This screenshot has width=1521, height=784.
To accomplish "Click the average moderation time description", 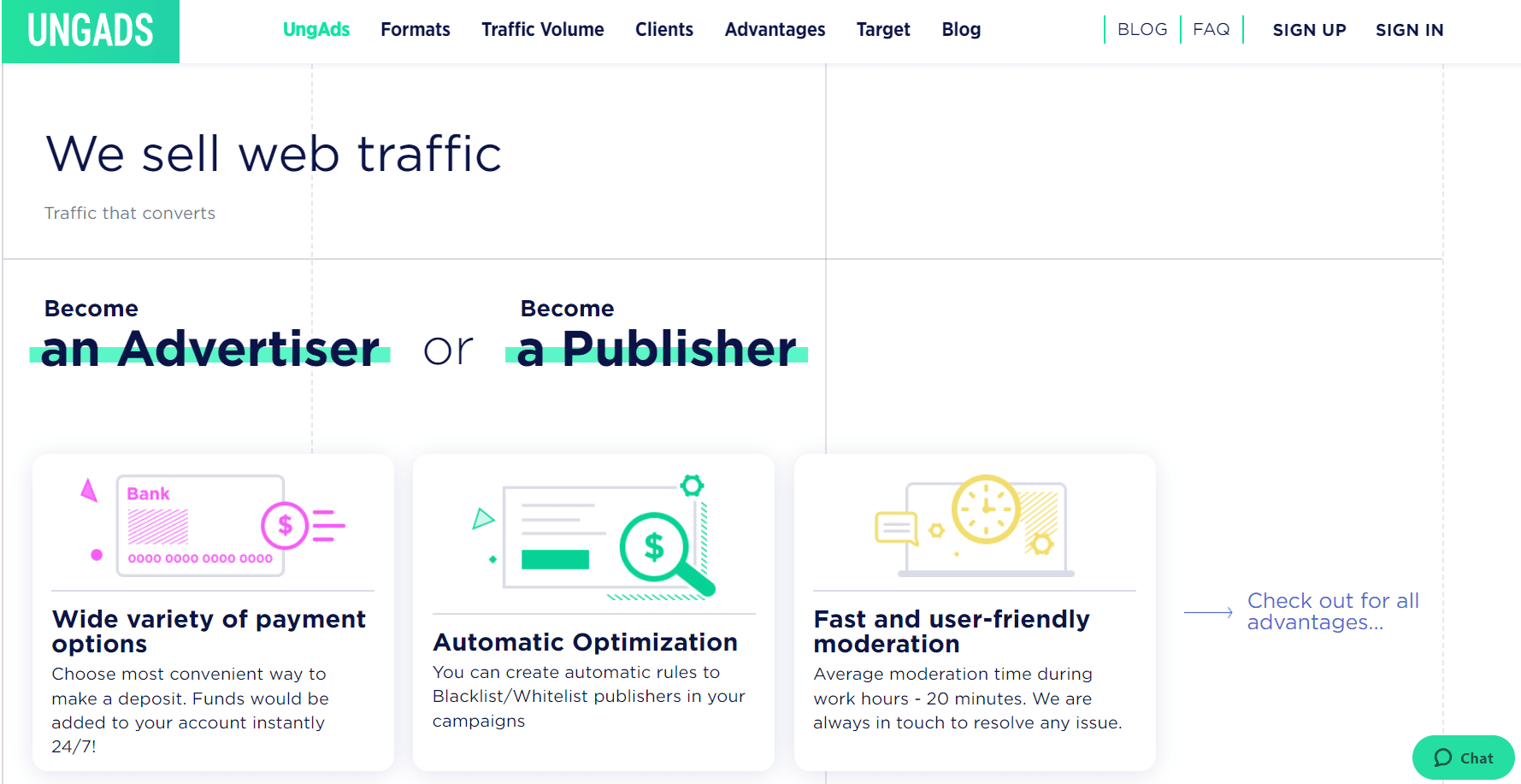I will coord(967,698).
